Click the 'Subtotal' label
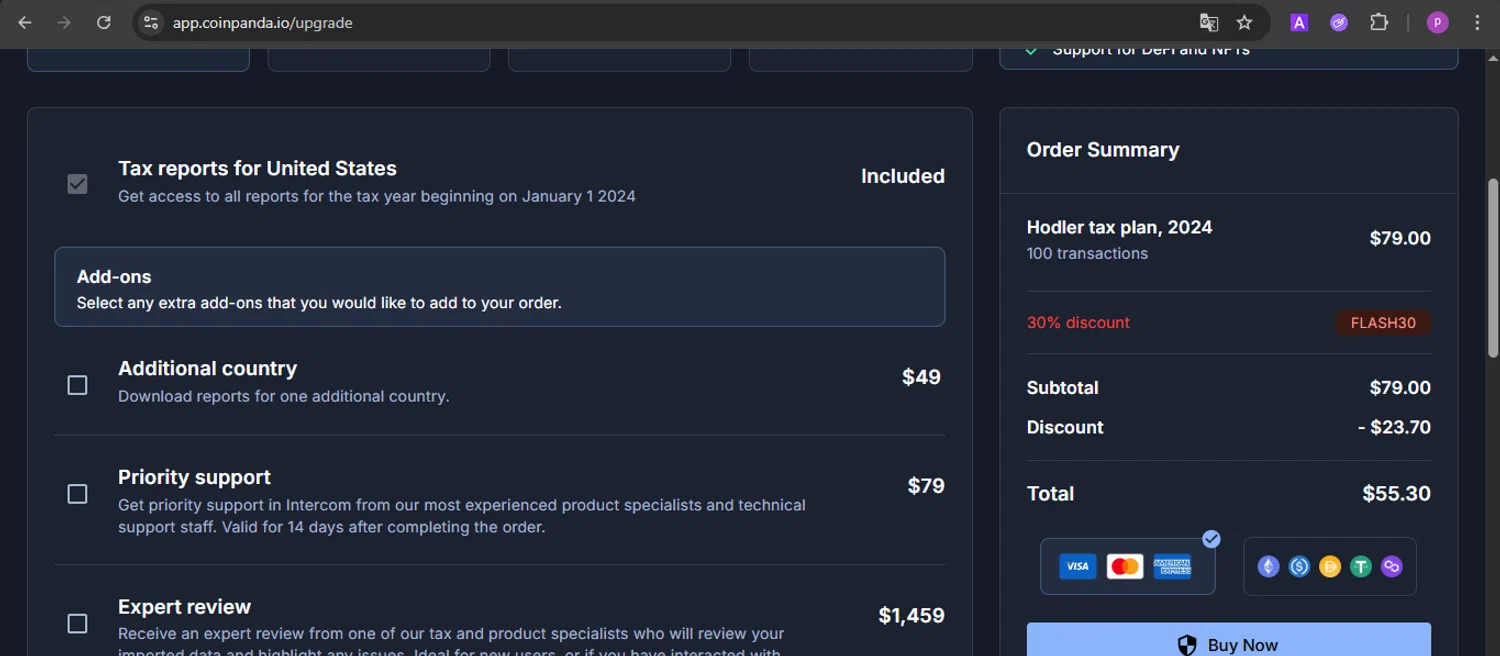This screenshot has height=656, width=1500. [1062, 388]
